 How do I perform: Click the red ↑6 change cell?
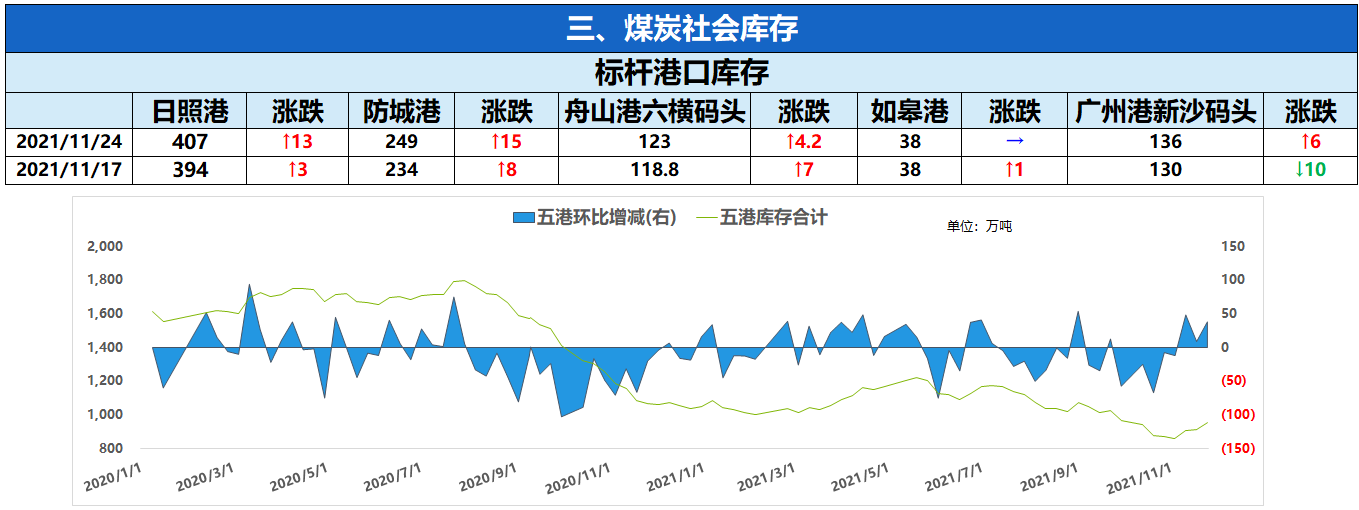point(1310,142)
